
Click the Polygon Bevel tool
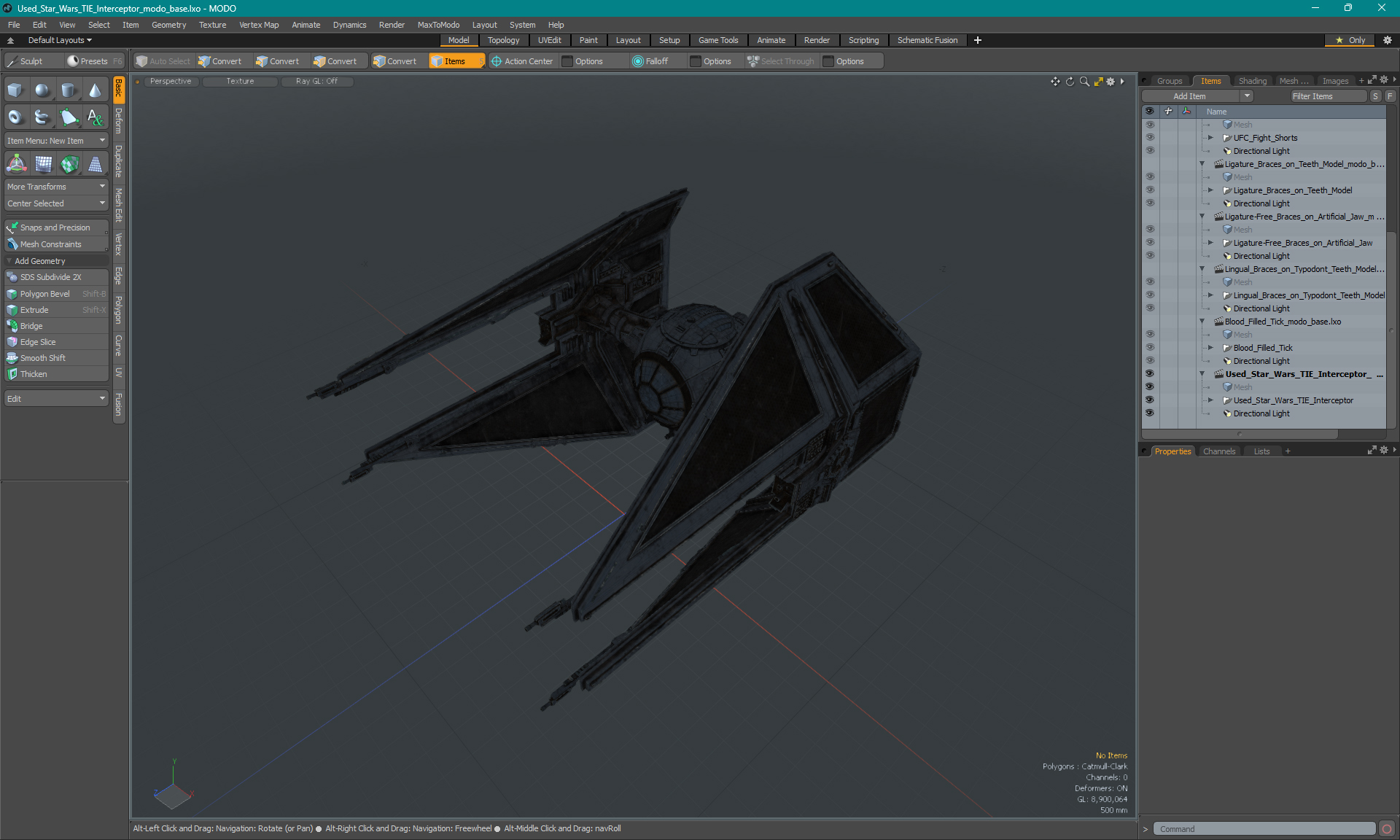[x=56, y=294]
